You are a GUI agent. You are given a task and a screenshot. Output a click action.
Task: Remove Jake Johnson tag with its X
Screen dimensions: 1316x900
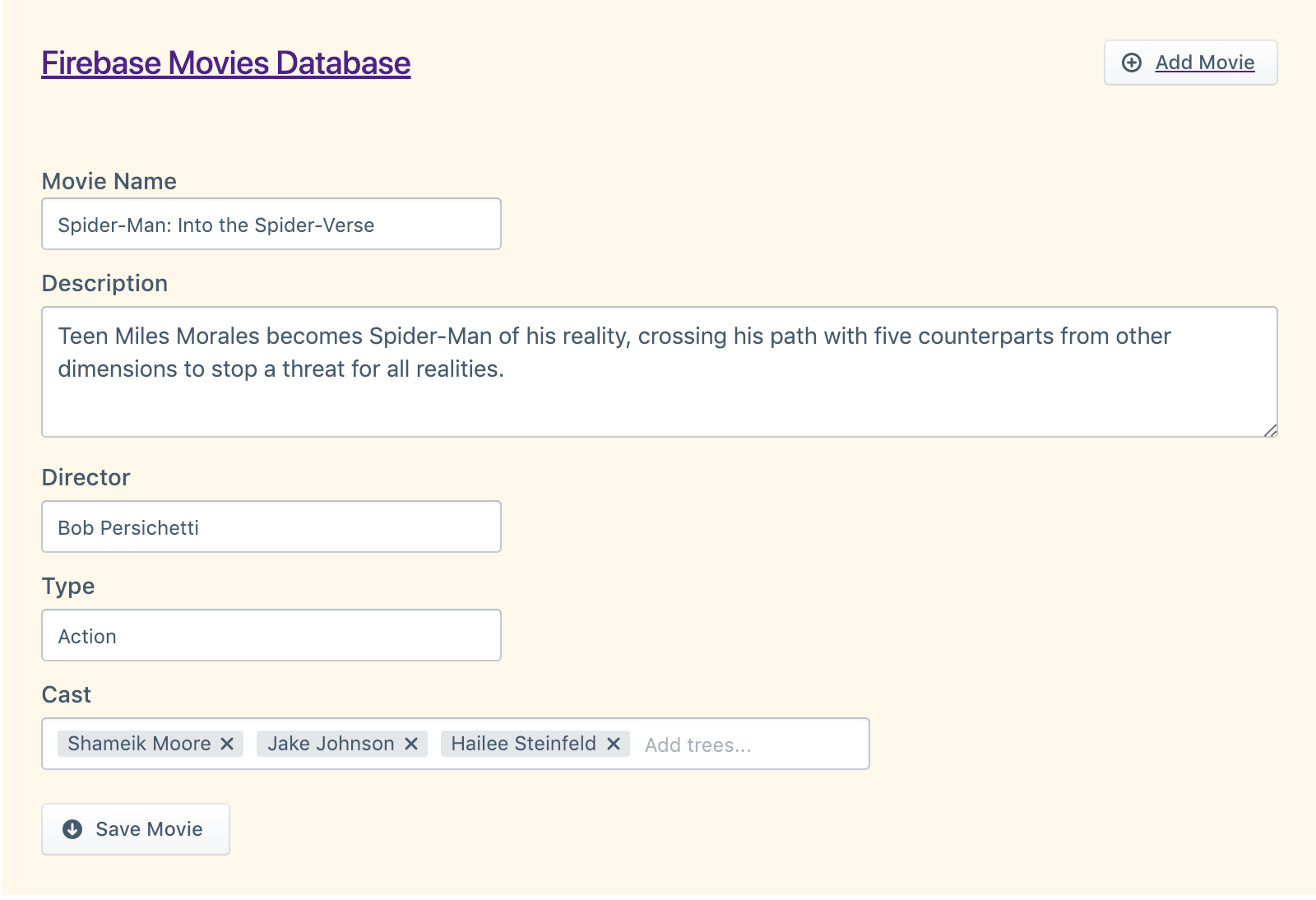tap(411, 744)
